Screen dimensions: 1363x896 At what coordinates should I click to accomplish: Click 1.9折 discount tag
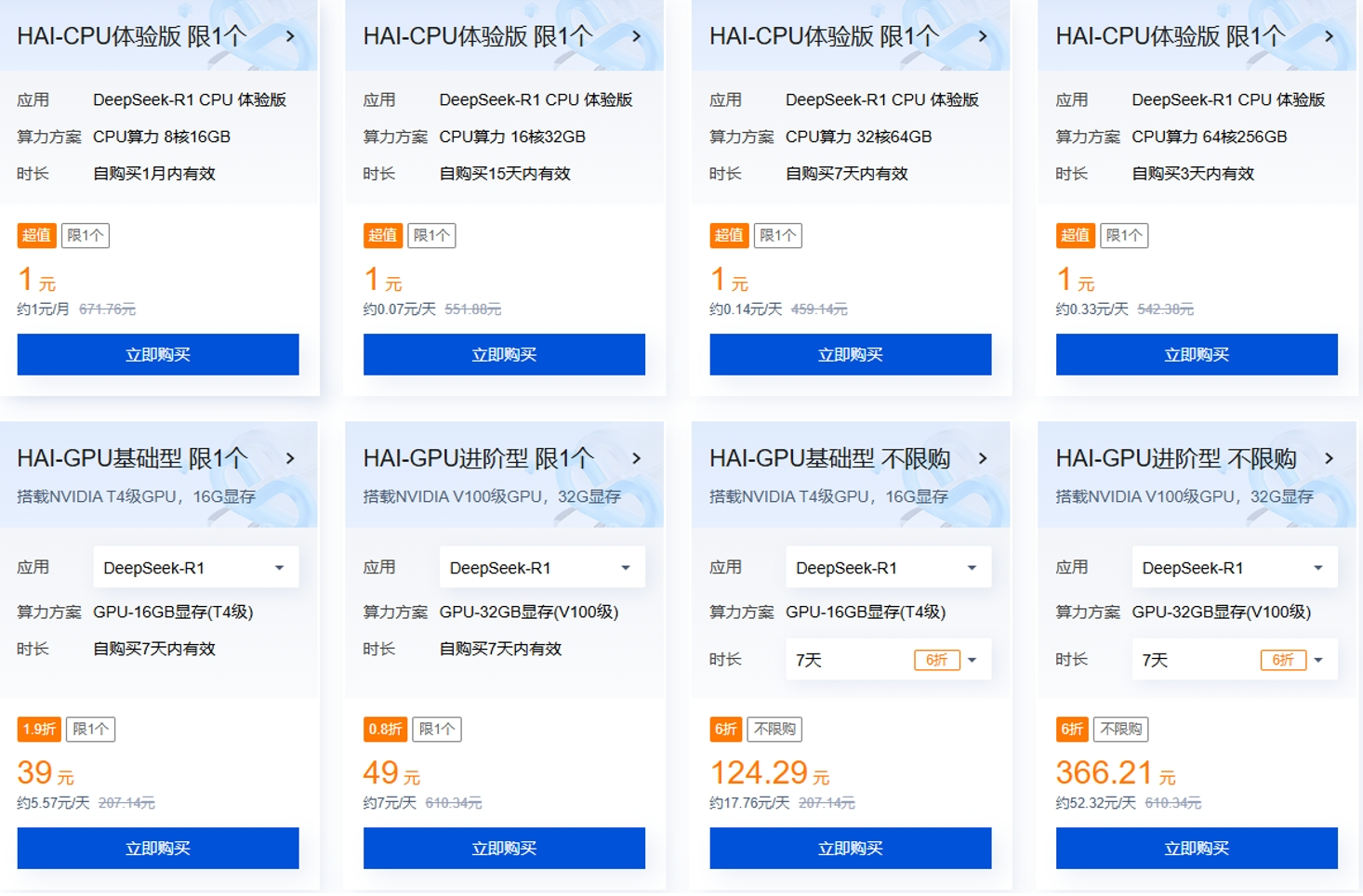click(x=39, y=729)
